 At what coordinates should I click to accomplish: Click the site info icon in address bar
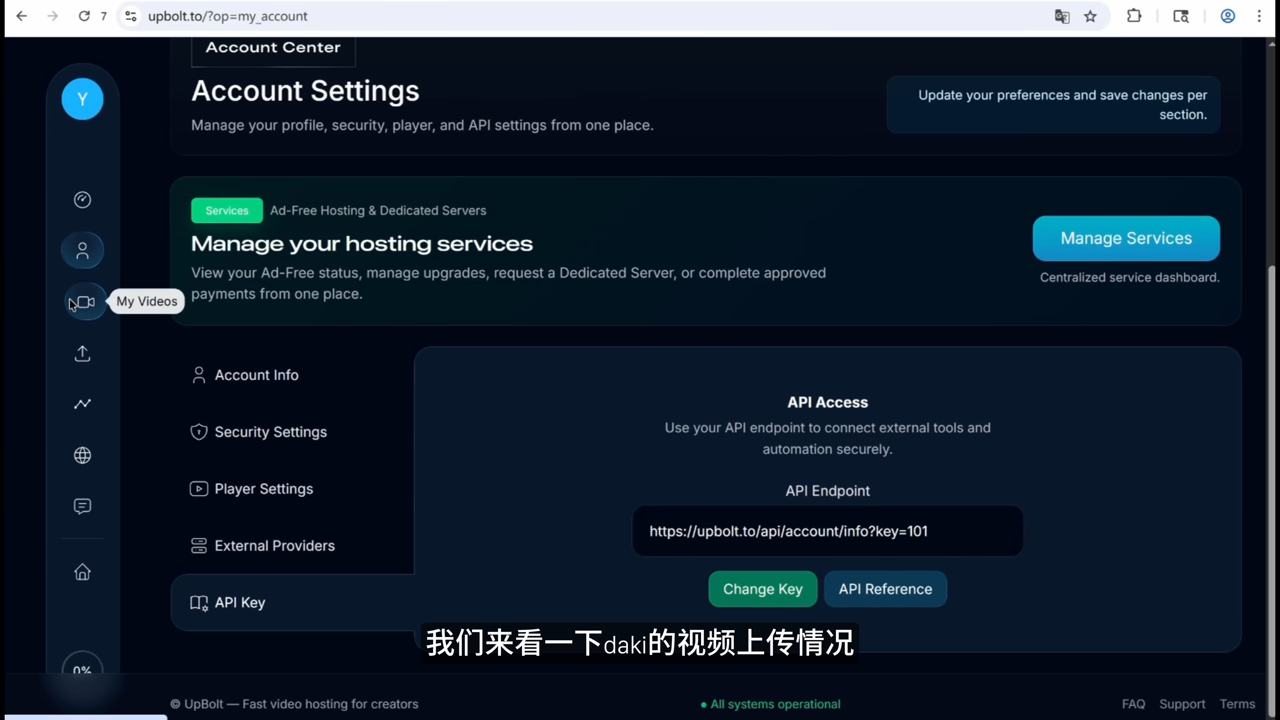tap(131, 16)
